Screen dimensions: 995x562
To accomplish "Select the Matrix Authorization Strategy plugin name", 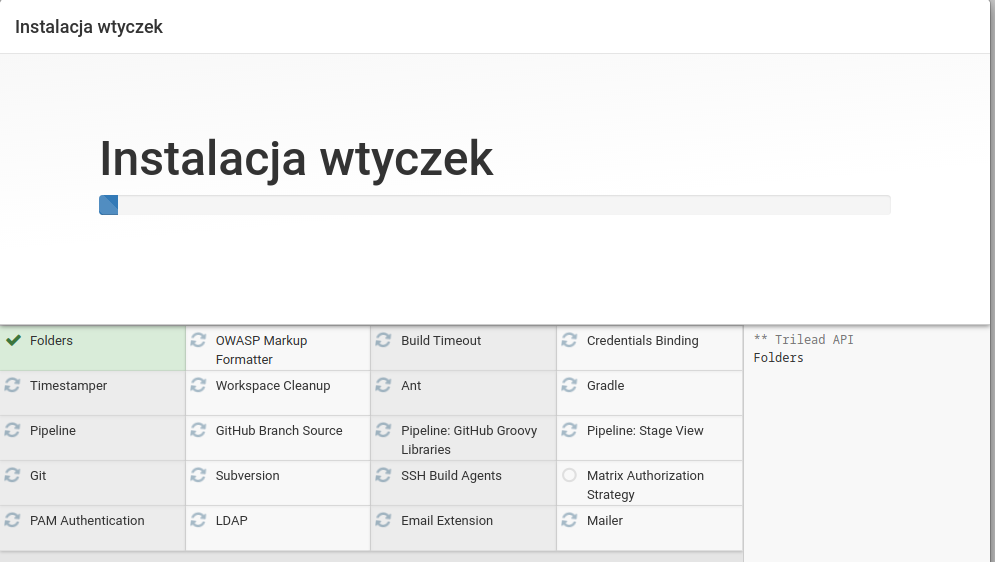I will point(645,485).
